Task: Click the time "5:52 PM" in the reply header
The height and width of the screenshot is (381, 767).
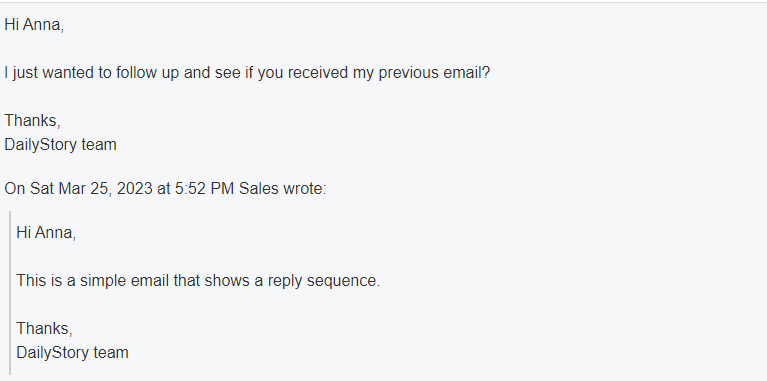Action: click(x=204, y=189)
